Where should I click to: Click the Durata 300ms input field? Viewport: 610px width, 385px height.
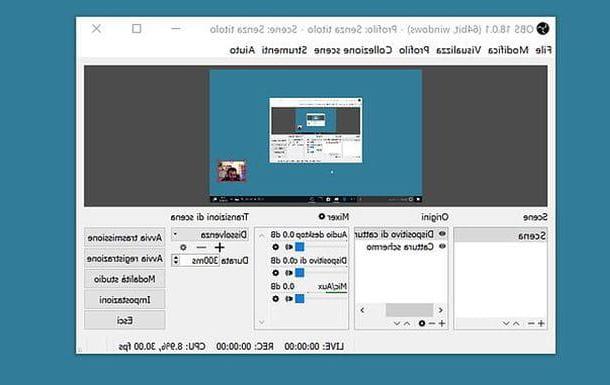pos(200,260)
